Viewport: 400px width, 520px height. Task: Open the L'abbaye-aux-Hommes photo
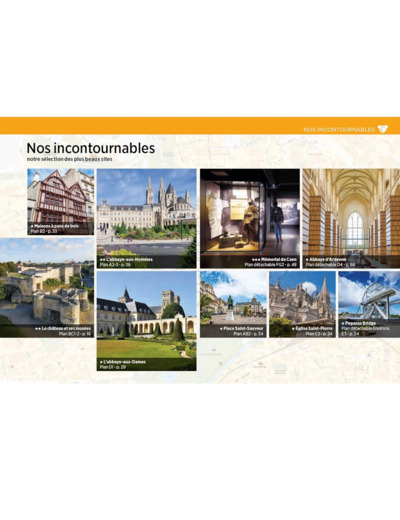(146, 218)
